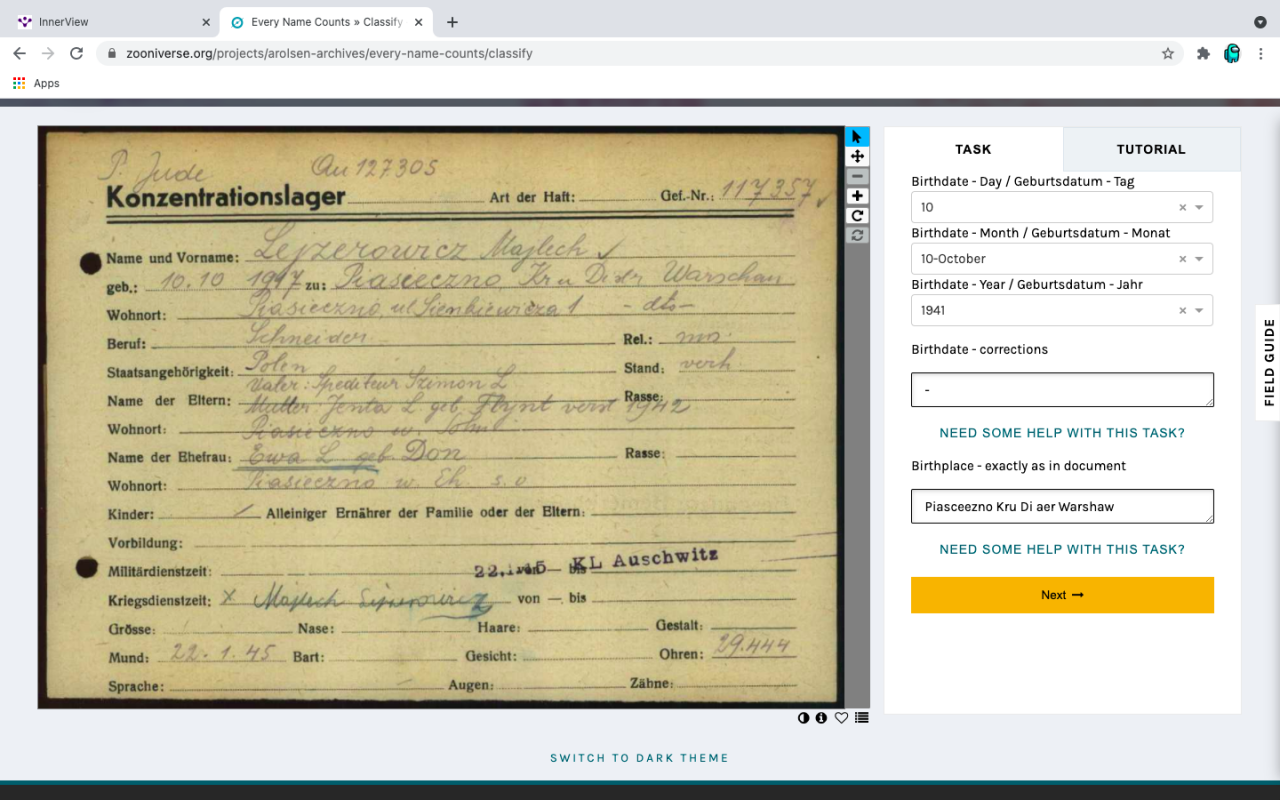Zoom out of the document image
This screenshot has height=800, width=1280.
click(857, 176)
